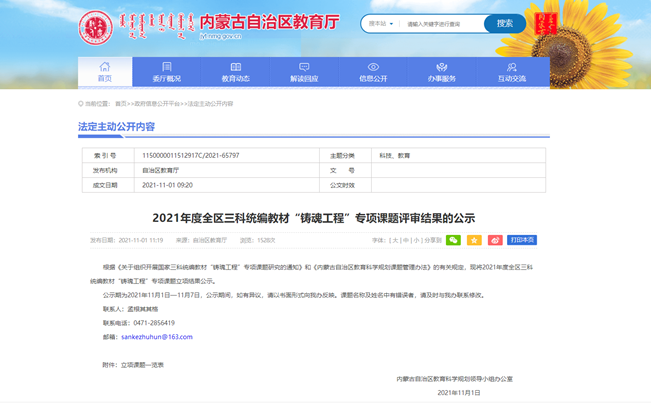This screenshot has height=403, width=651.
Task: Click the 首页 breadcrumb link
Action: [121, 103]
